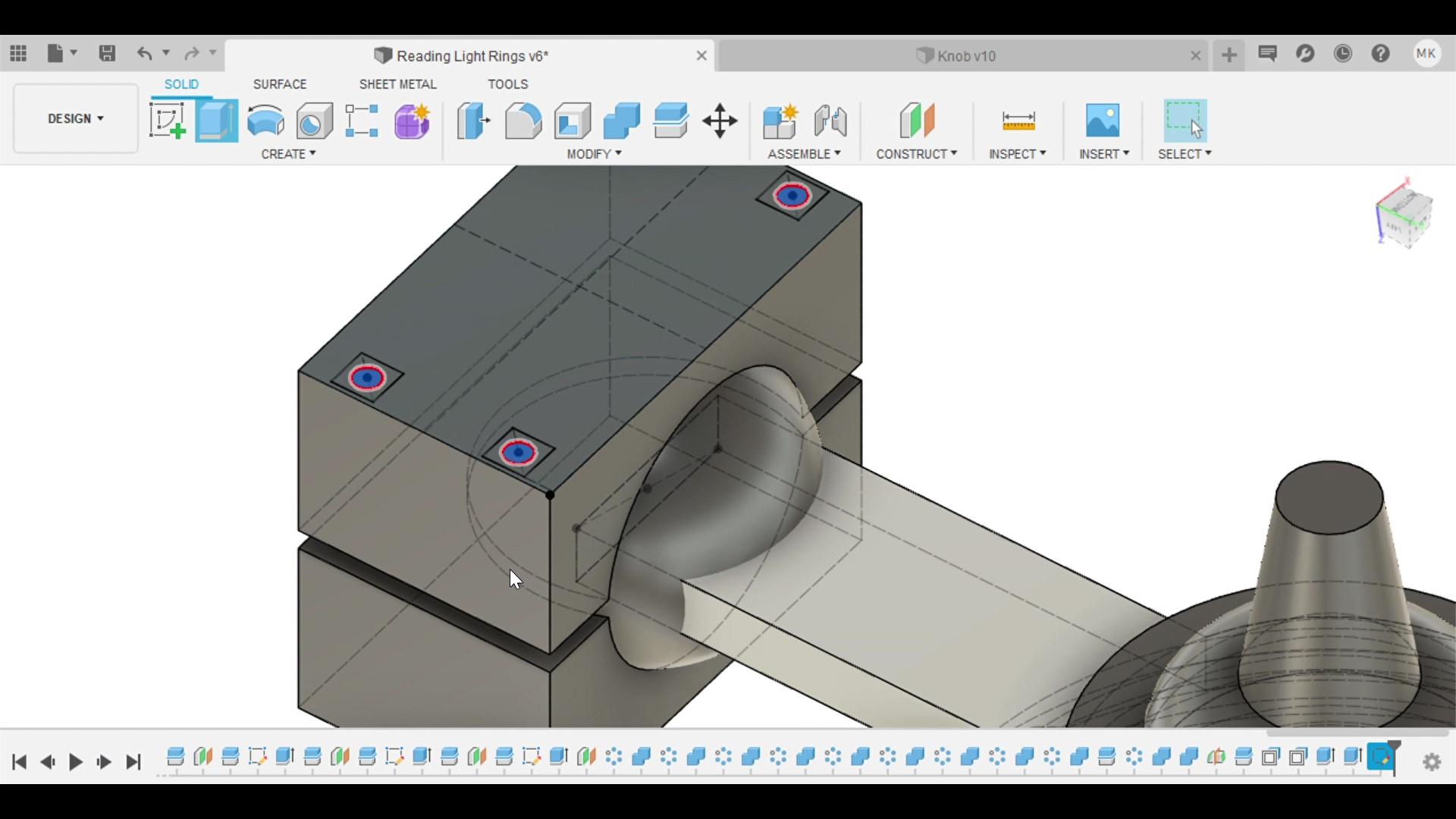Screen dimensions: 1456x819
Task: Click the Extrude tool icon
Action: pyautogui.click(x=217, y=121)
